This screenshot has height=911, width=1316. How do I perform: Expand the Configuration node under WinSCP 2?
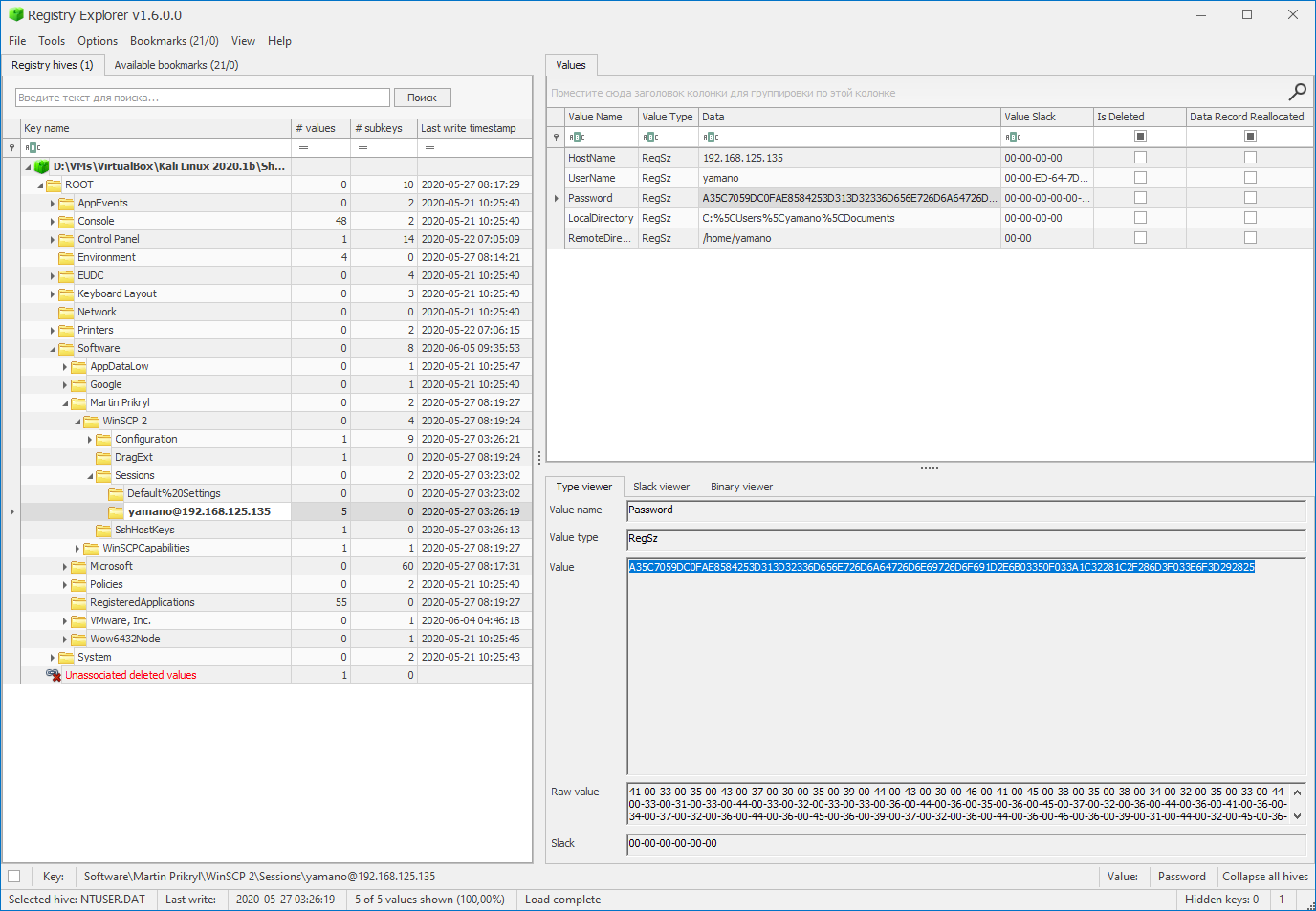pyautogui.click(x=90, y=438)
